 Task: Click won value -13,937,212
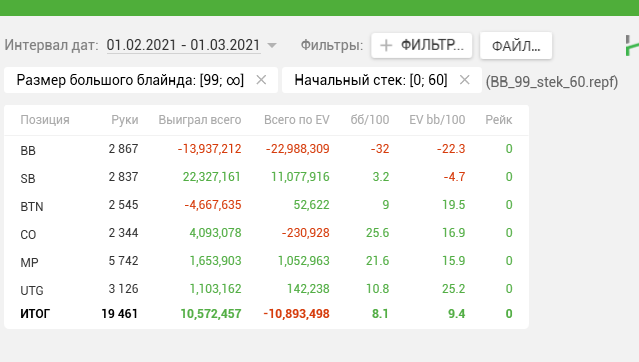coord(209,149)
